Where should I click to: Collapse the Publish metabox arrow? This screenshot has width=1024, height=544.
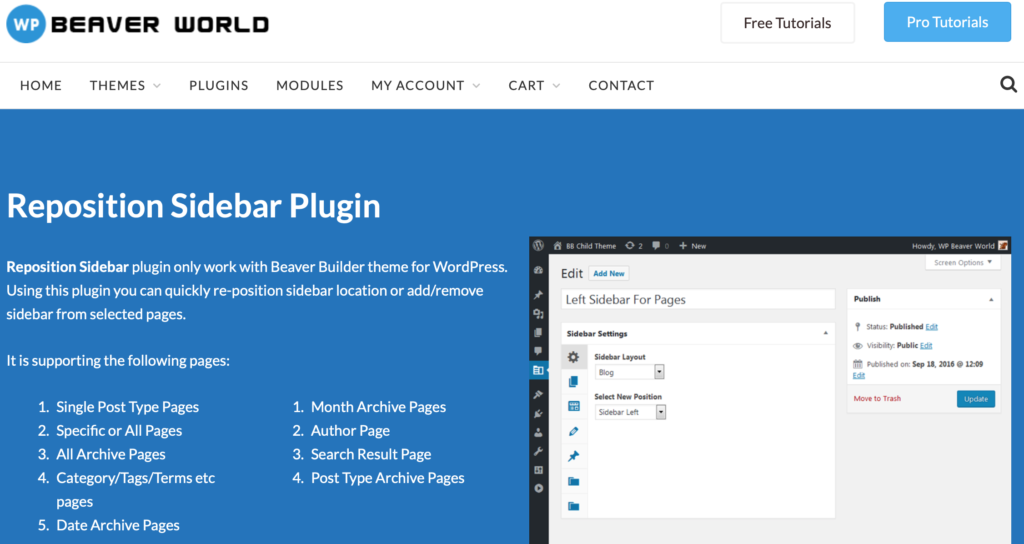(x=991, y=299)
